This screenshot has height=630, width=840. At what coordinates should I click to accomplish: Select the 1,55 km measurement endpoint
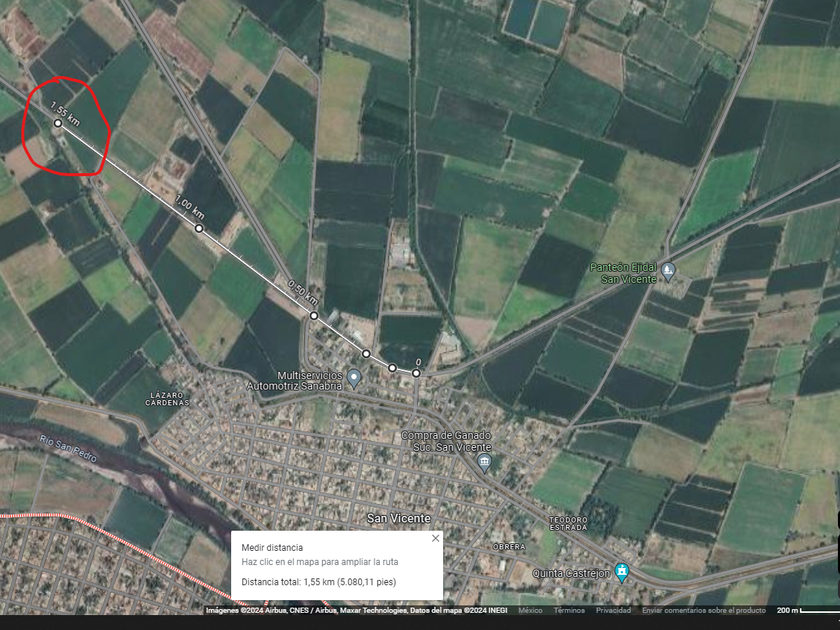pyautogui.click(x=58, y=123)
